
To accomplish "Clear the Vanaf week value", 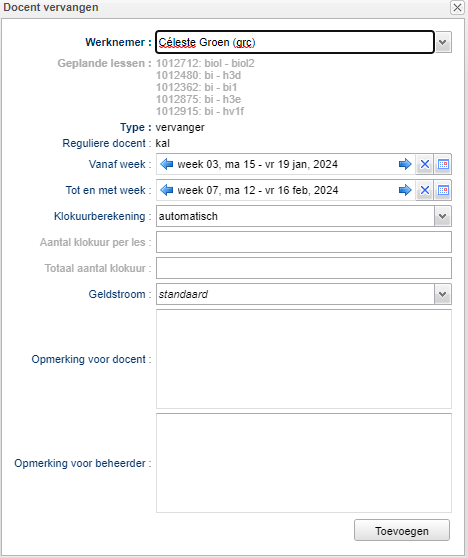I will pos(425,164).
